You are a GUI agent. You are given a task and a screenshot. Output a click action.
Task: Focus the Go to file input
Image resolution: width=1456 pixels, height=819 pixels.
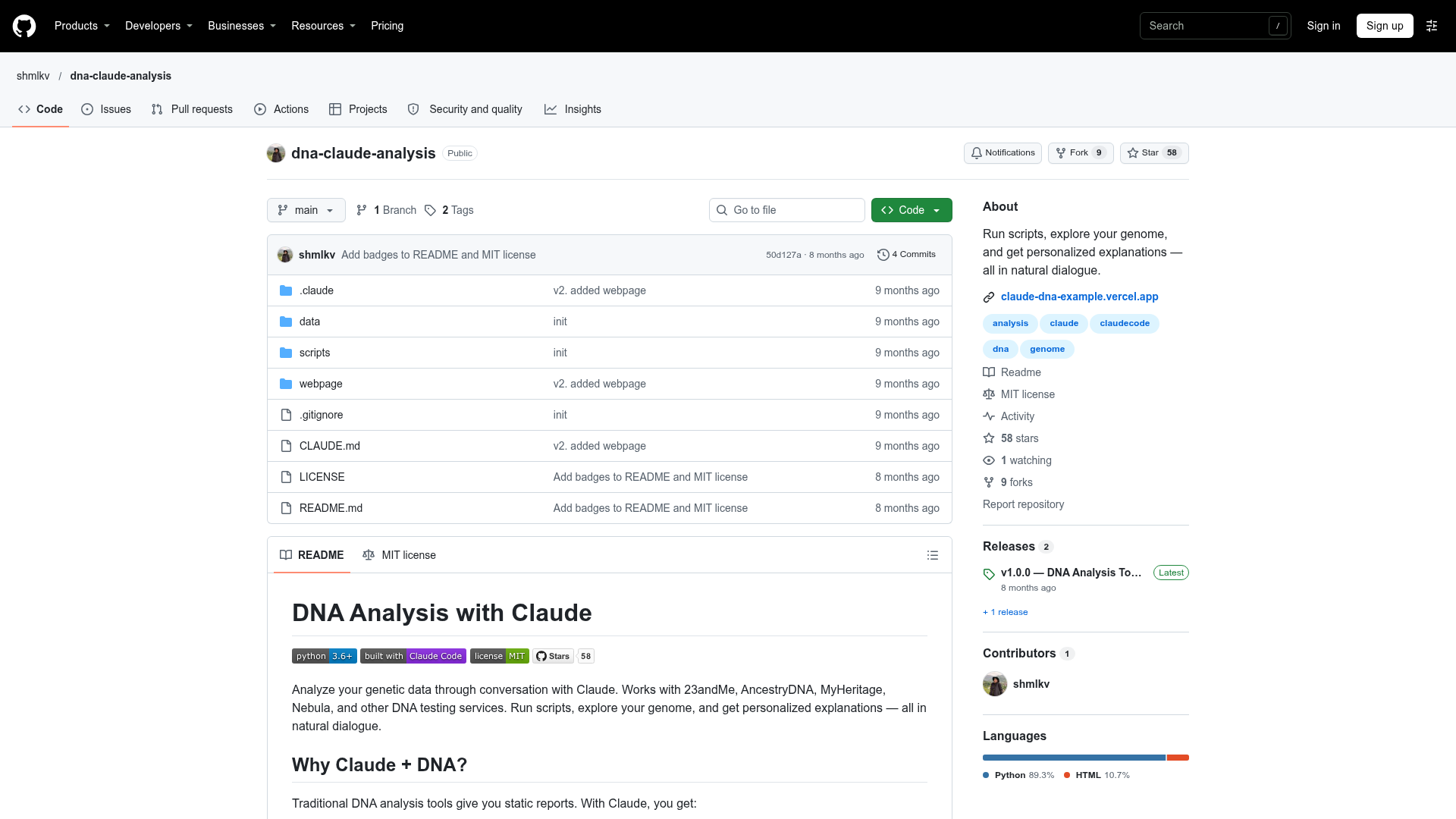(787, 210)
